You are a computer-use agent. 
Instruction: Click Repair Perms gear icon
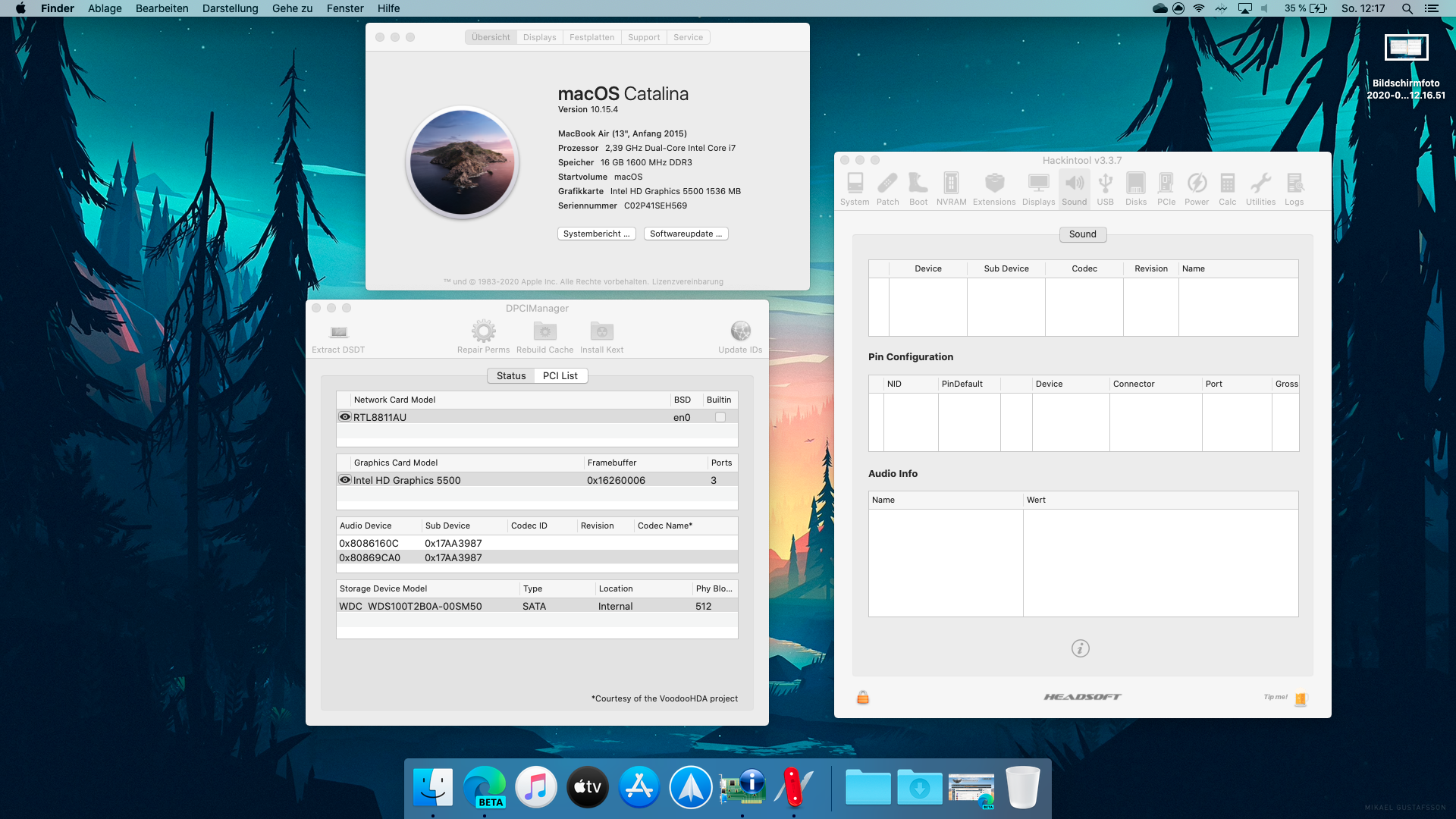click(x=483, y=332)
